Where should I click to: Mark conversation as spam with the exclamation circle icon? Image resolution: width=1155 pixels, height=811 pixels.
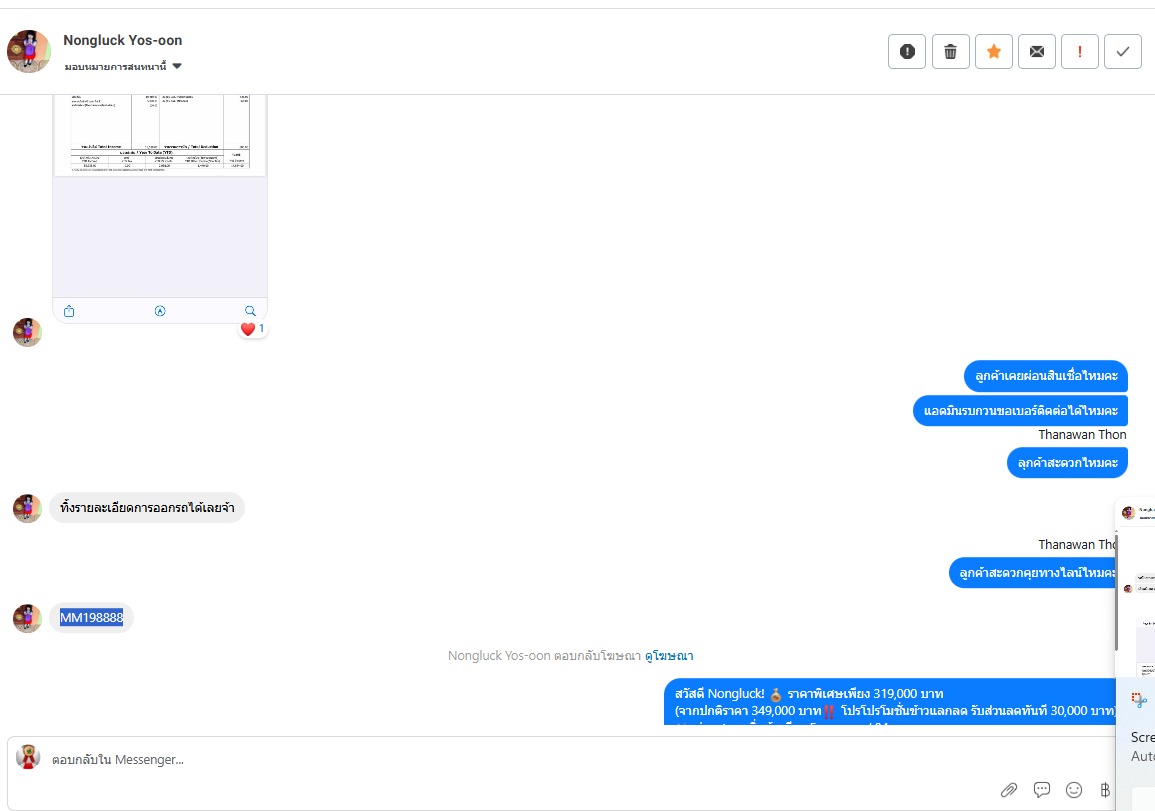pyautogui.click(x=907, y=52)
